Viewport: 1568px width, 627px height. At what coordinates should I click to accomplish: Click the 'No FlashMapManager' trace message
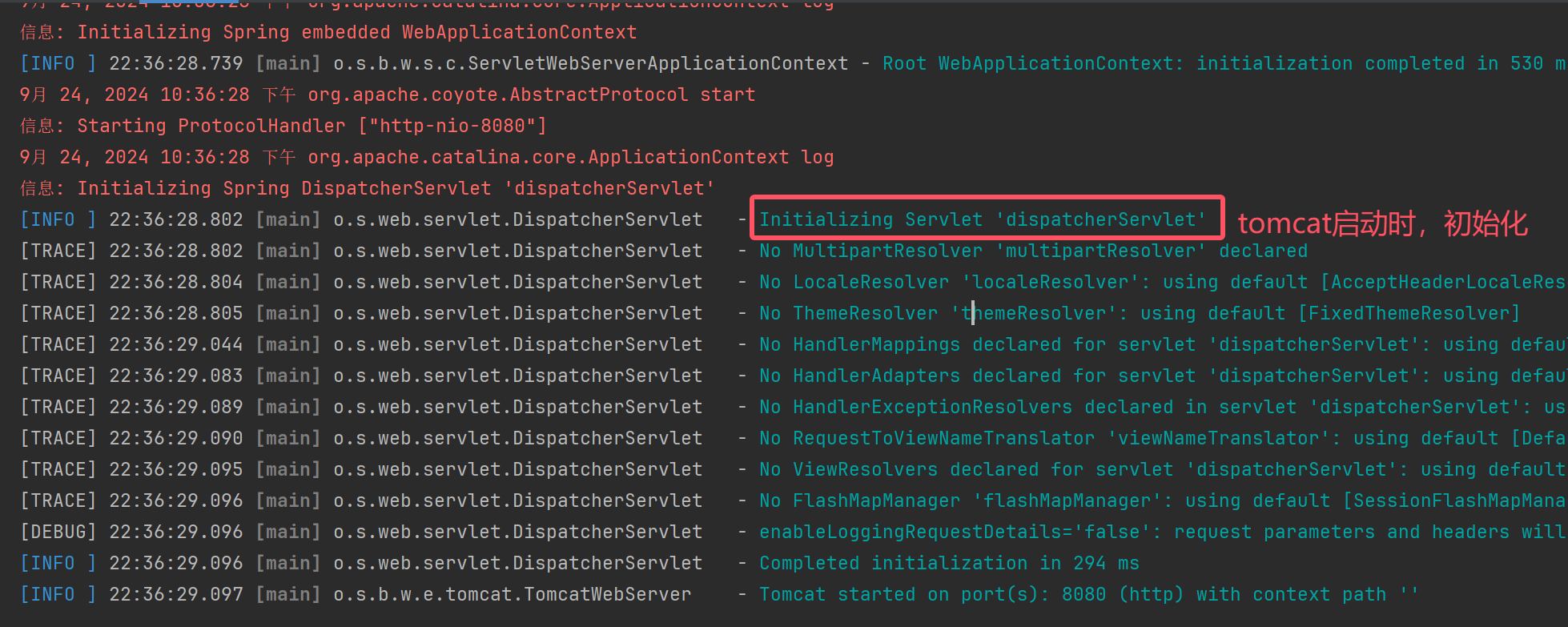[x=1163, y=500]
